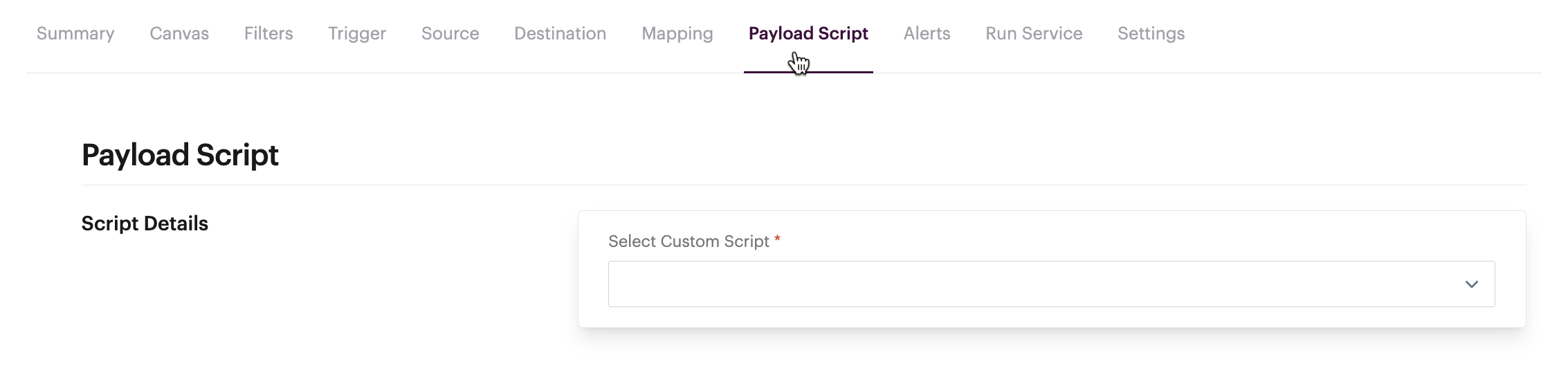Screen dimensions: 1568x386
Task: Click the active Payload Script tab
Action: point(808,34)
